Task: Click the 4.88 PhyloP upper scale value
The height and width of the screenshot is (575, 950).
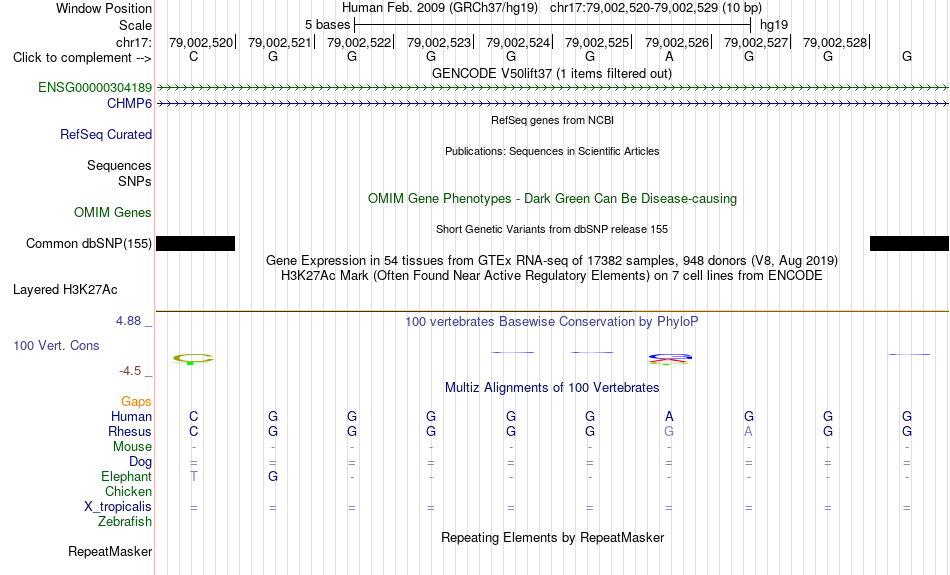Action: [128, 321]
